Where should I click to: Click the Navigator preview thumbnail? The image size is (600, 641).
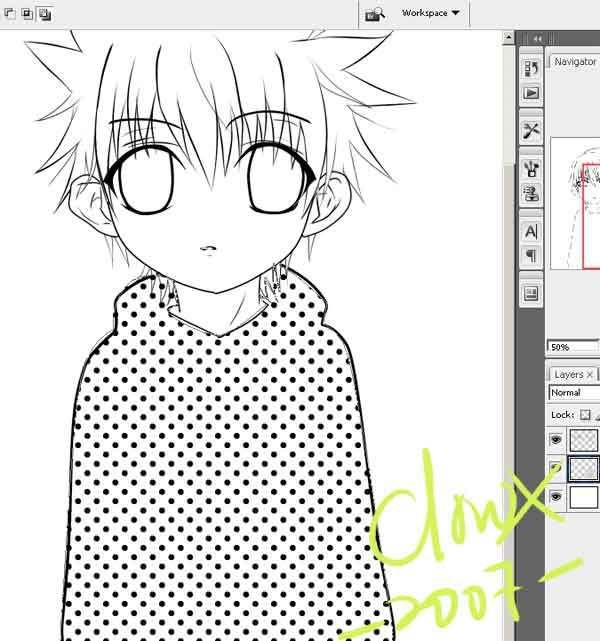[575, 203]
